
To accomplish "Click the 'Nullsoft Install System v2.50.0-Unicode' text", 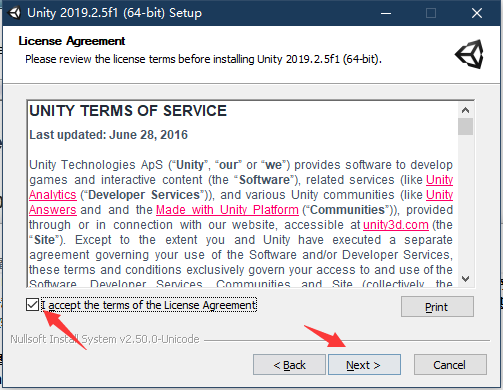I will [105, 339].
